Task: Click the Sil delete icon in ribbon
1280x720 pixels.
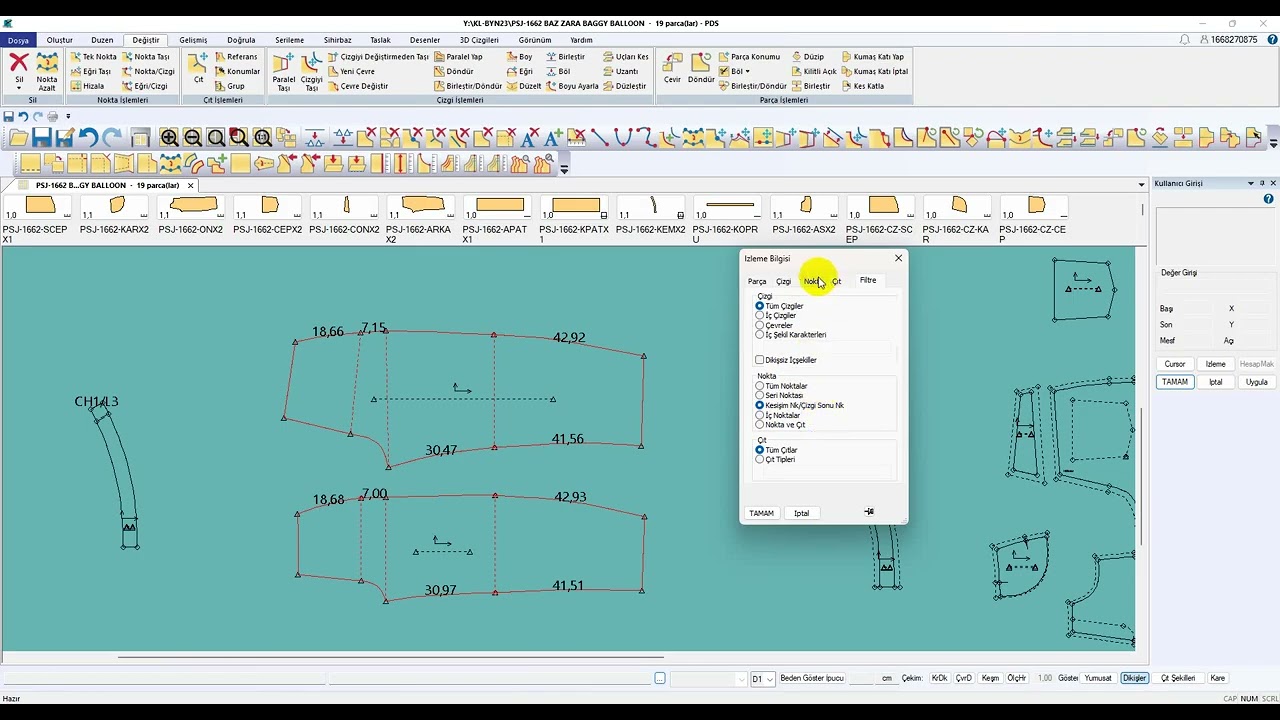Action: [18, 70]
